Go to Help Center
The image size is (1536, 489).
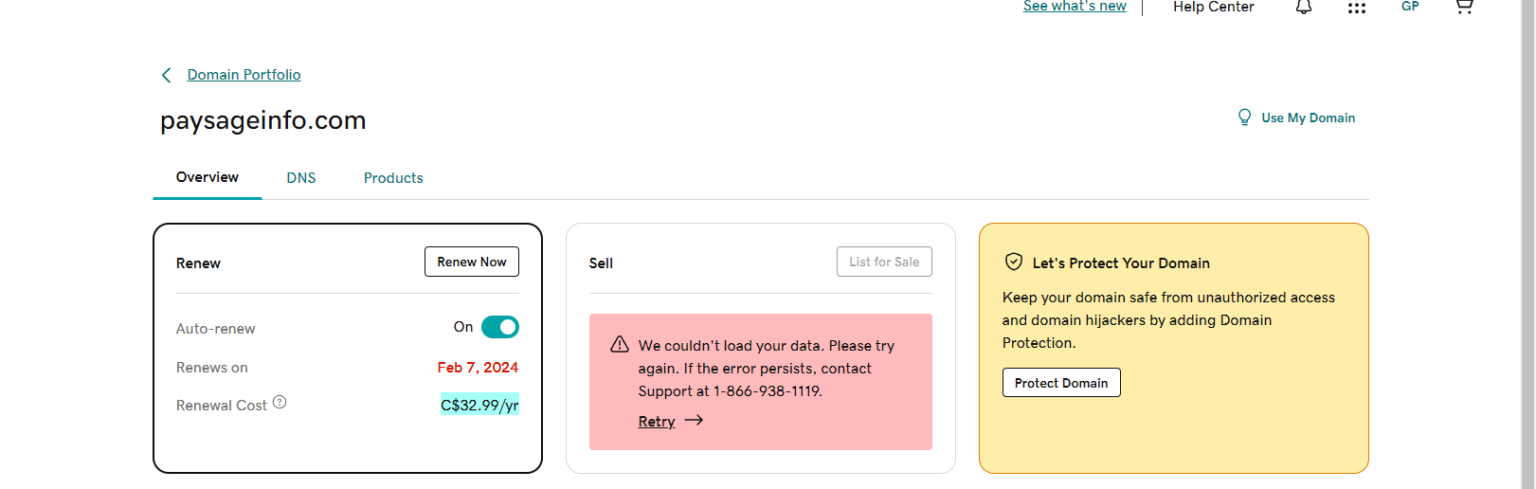[1213, 7]
